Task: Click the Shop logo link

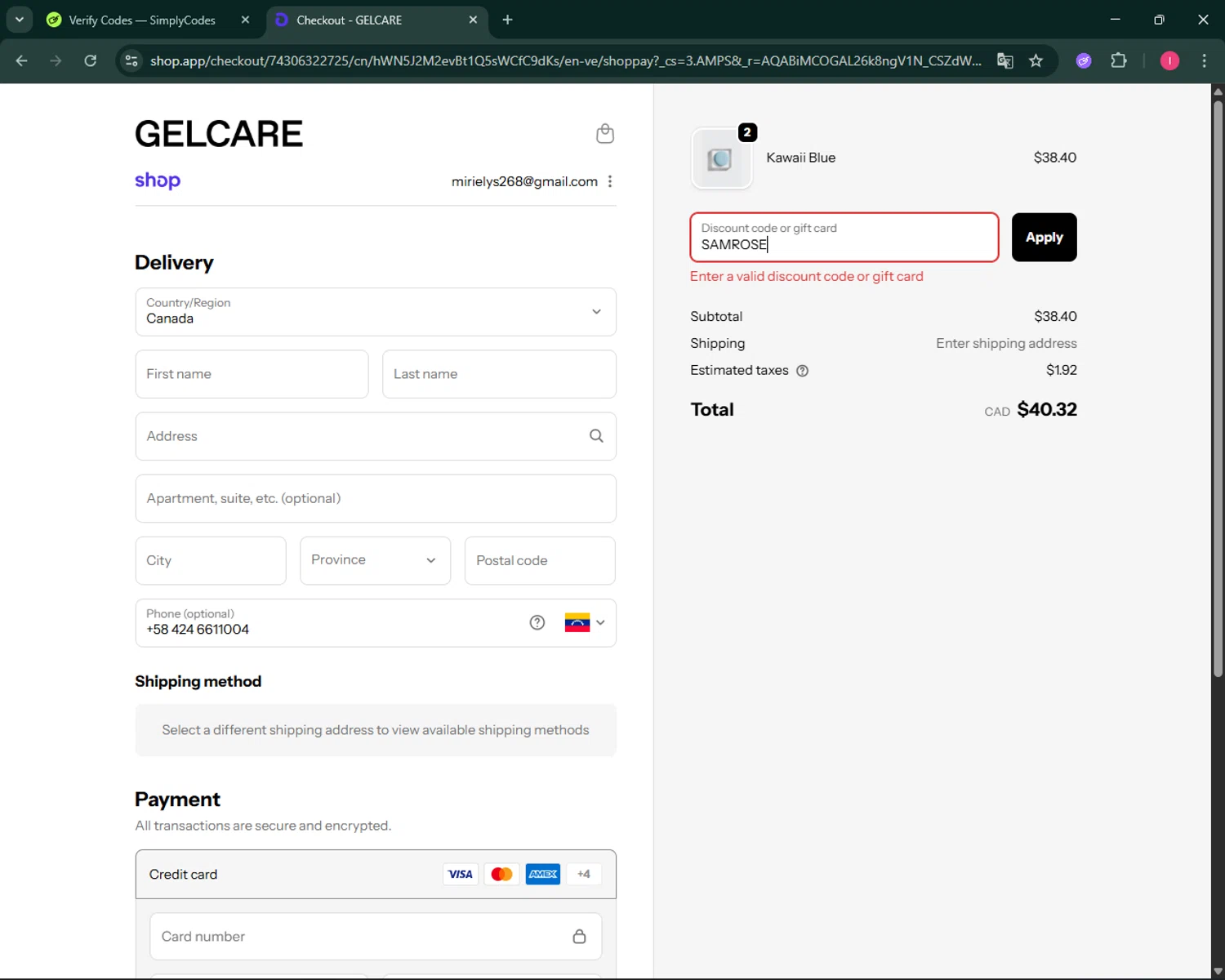Action: [x=158, y=180]
